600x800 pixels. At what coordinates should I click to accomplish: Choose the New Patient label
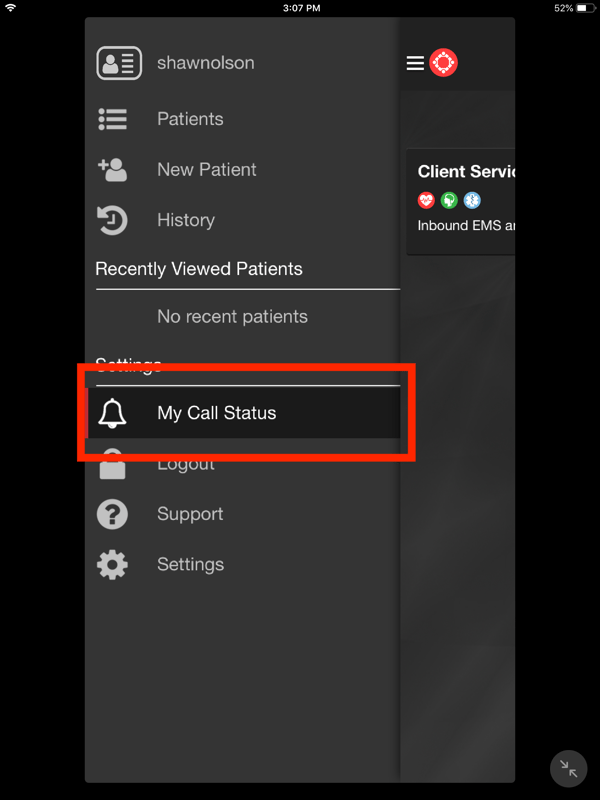[207, 169]
